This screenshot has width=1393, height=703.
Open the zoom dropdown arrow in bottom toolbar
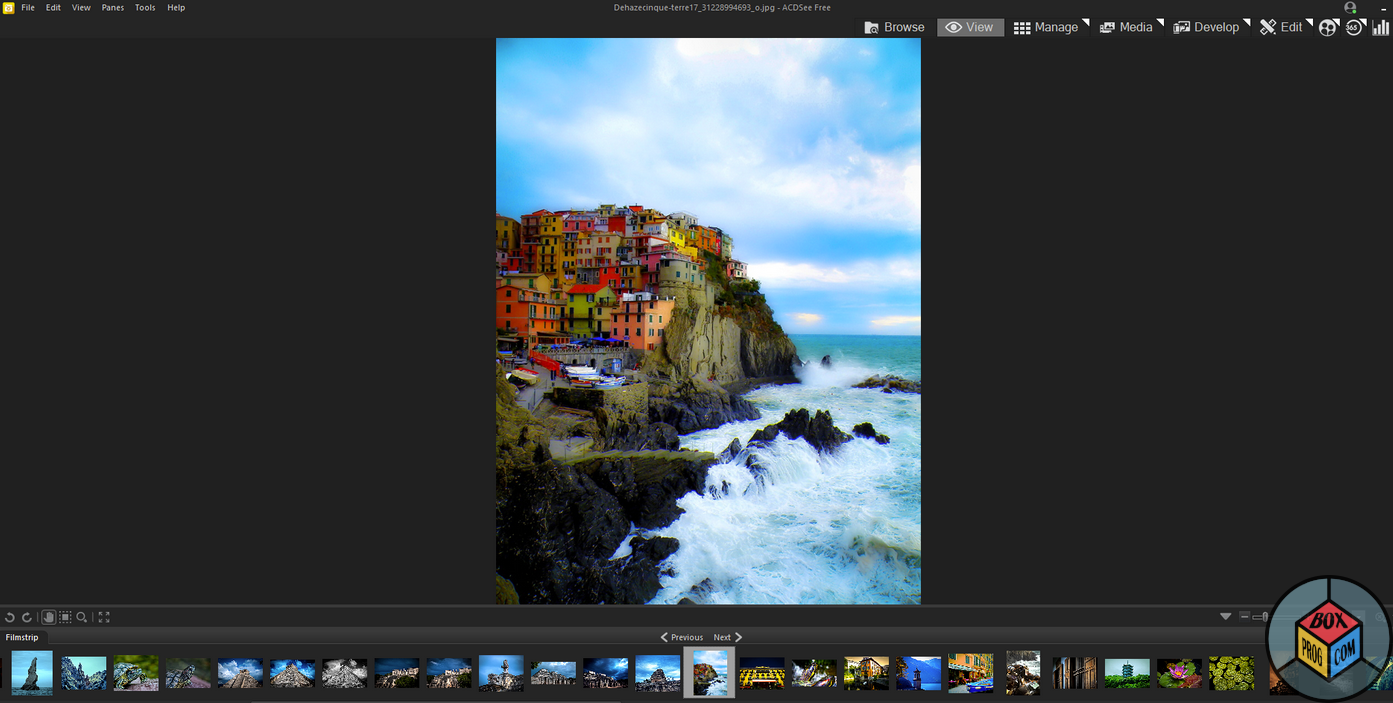(x=1225, y=617)
